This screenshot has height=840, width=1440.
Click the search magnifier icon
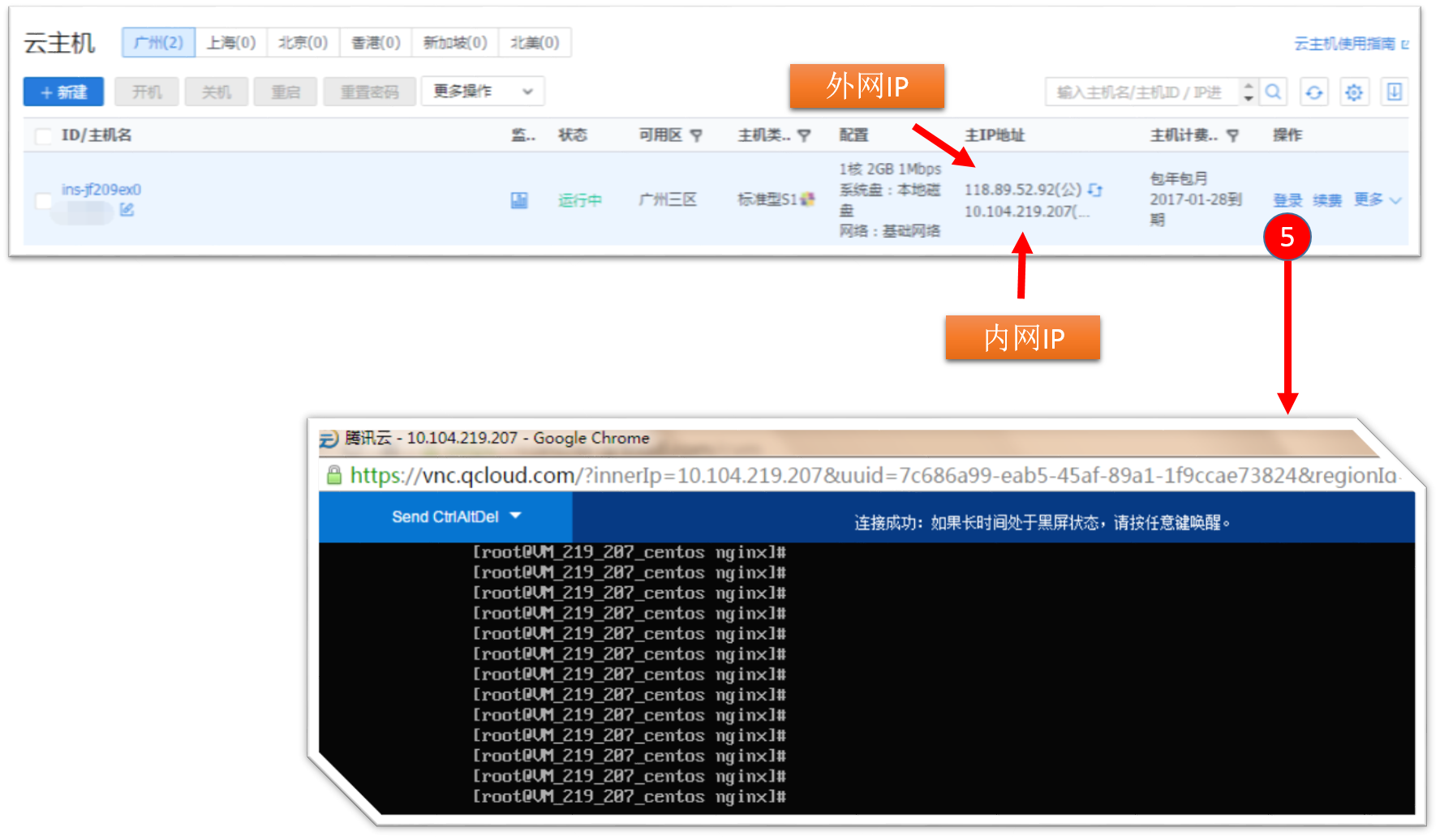pos(1273,92)
